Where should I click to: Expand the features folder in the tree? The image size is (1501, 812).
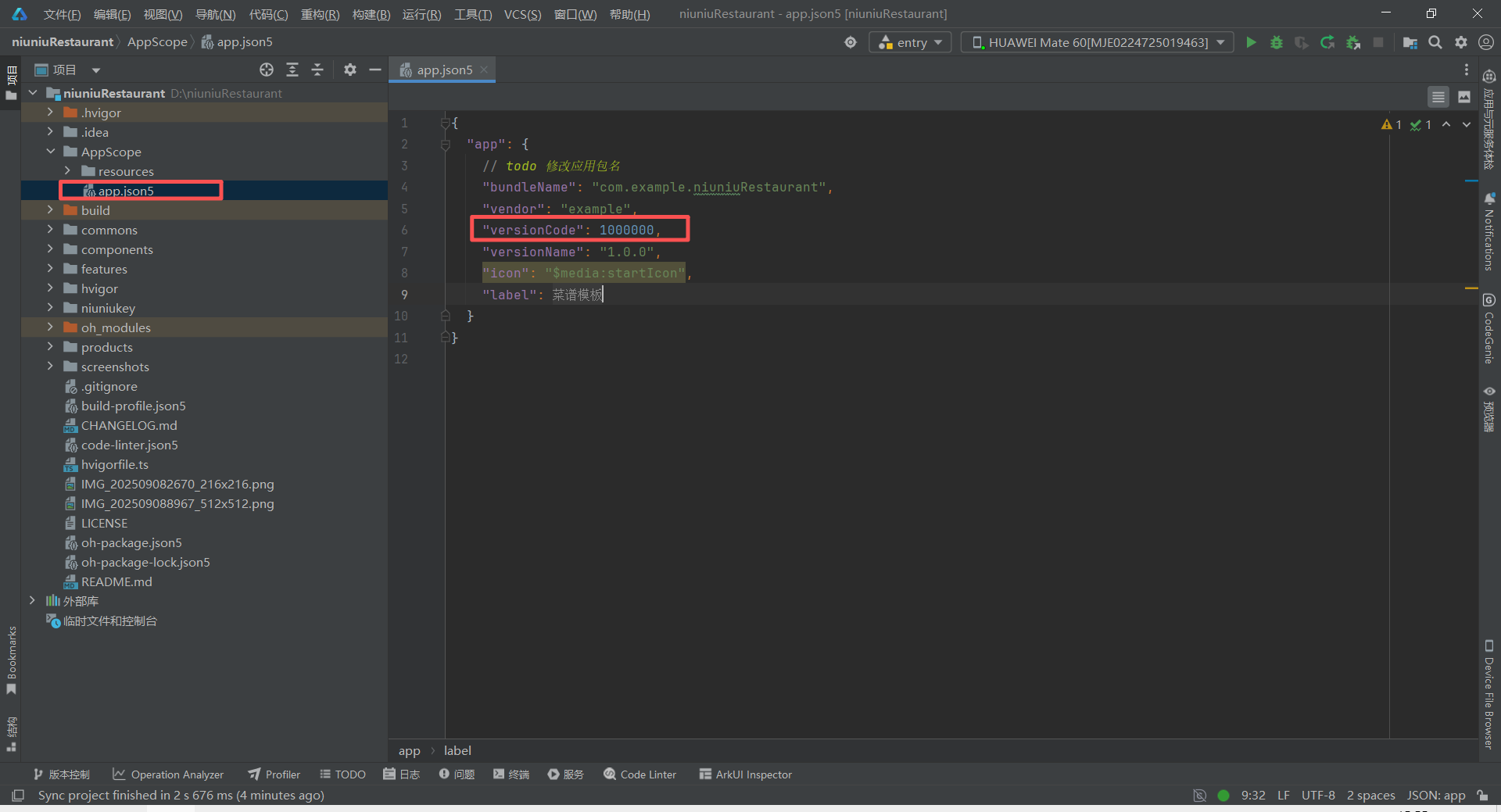tap(50, 269)
